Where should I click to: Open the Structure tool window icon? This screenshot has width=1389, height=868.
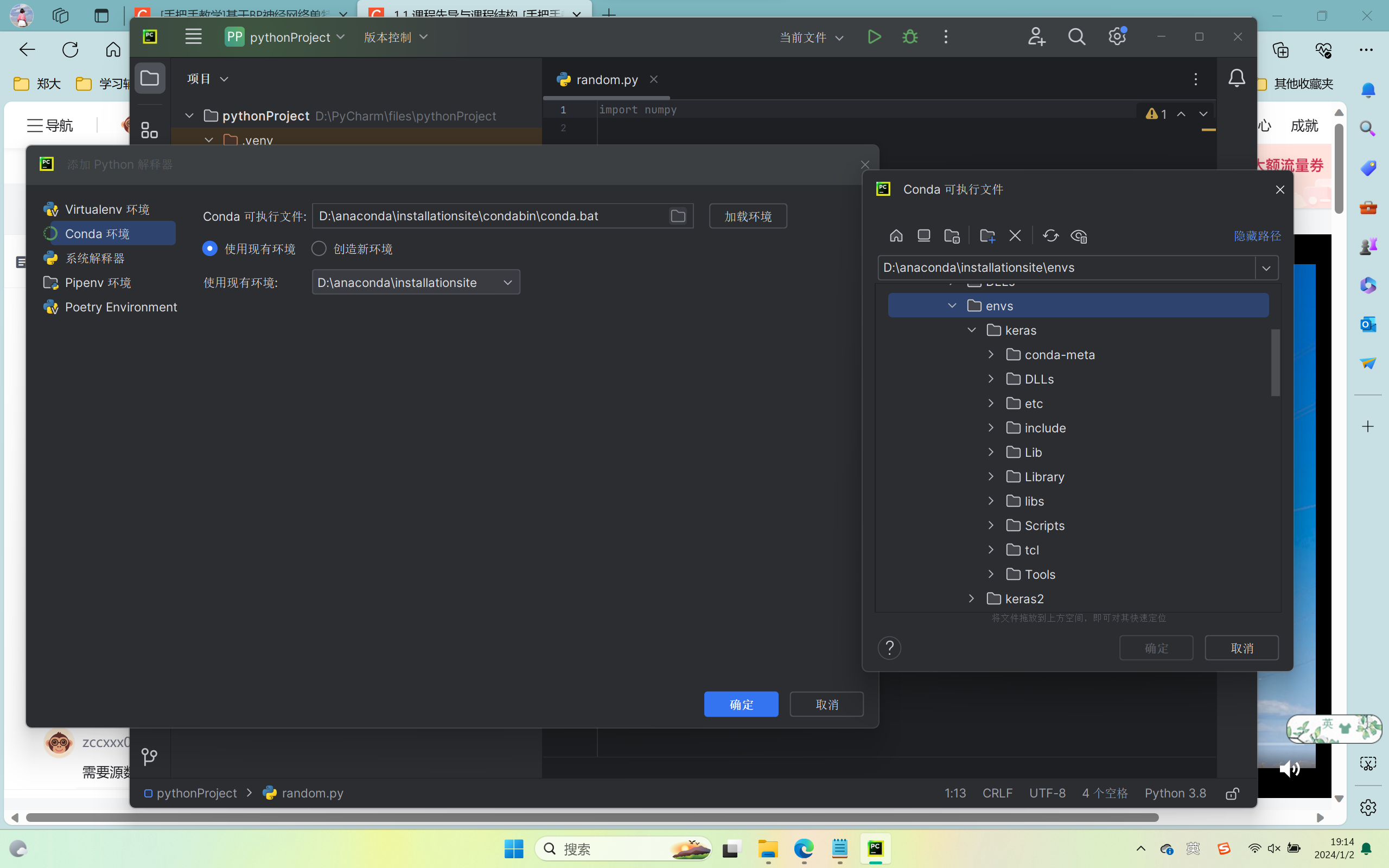150,130
